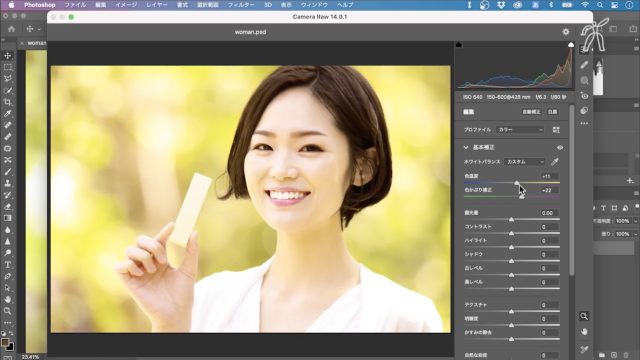Open macOS Control Center icon
The height and width of the screenshot is (360, 640).
pos(614,5)
